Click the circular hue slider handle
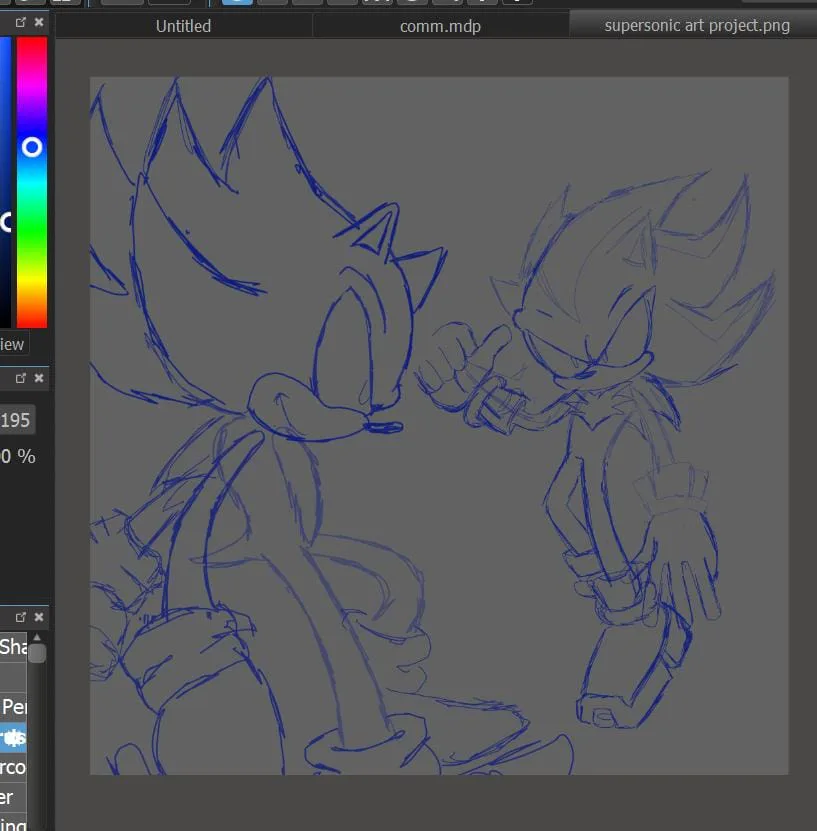The width and height of the screenshot is (817, 831). coord(32,147)
